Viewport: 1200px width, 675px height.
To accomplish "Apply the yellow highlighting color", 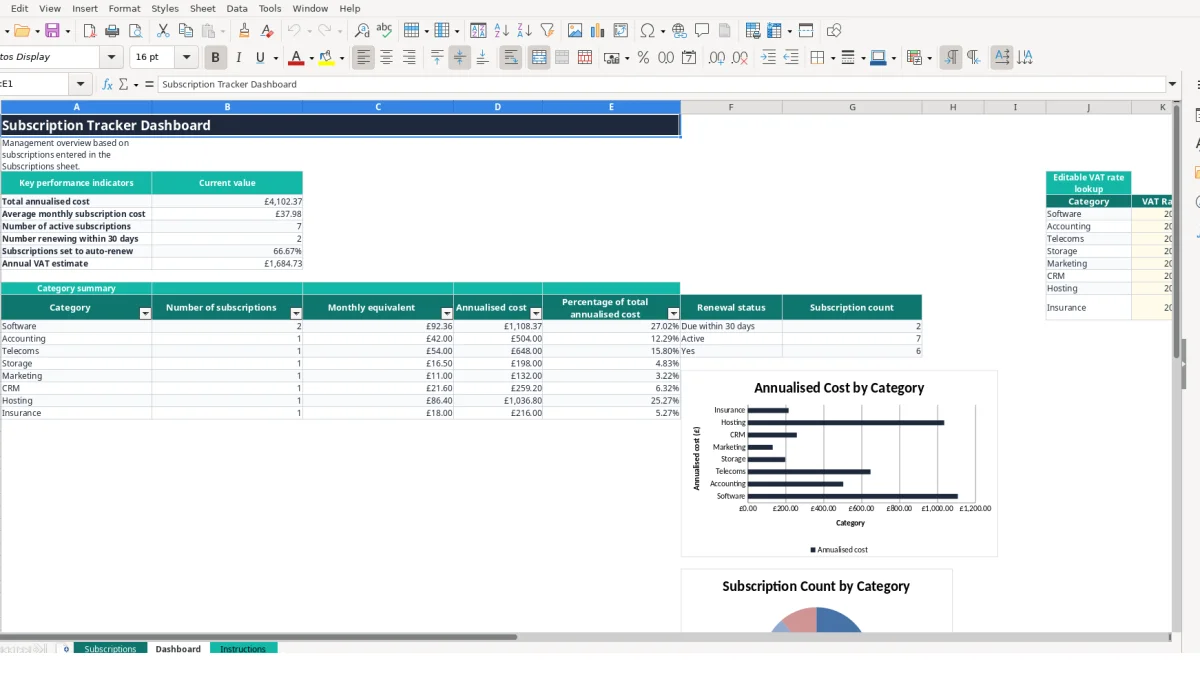I will click(x=326, y=58).
